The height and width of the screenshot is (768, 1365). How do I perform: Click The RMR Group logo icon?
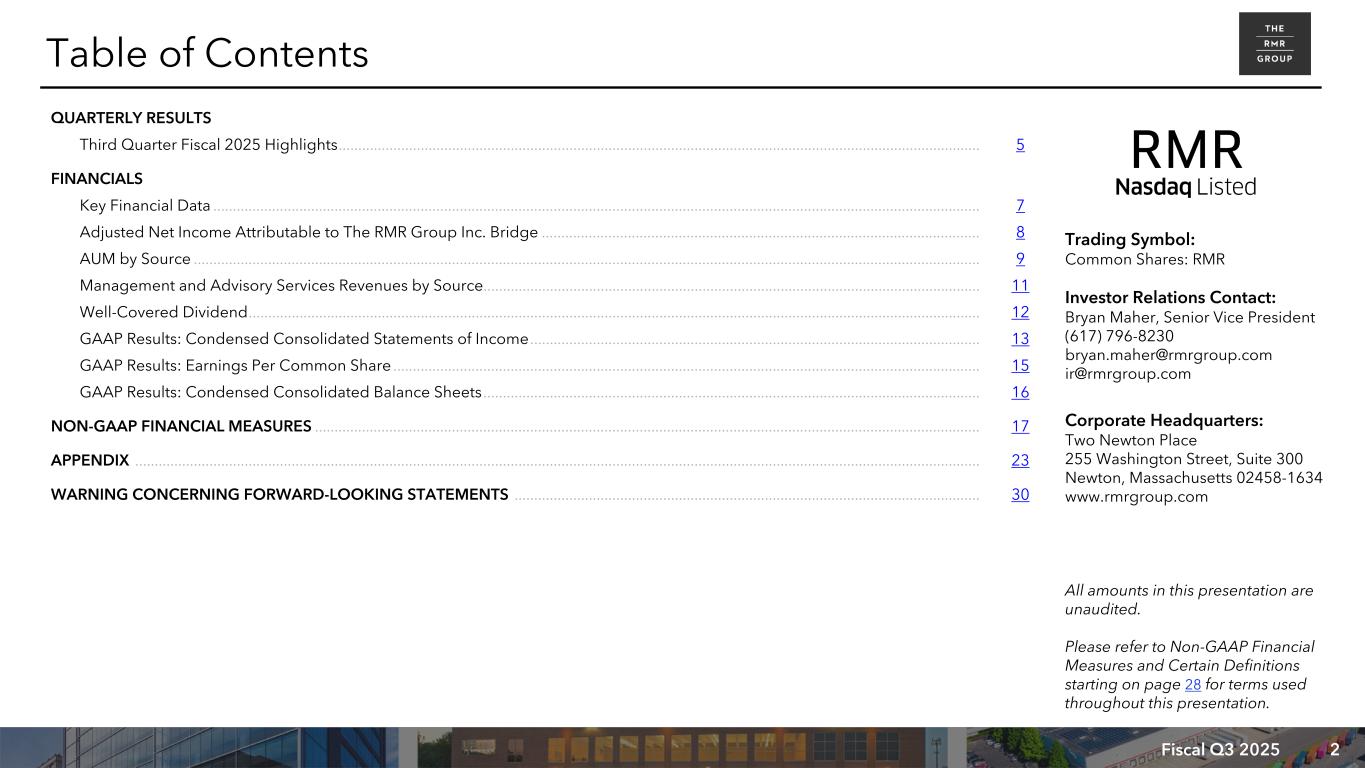click(x=1274, y=44)
